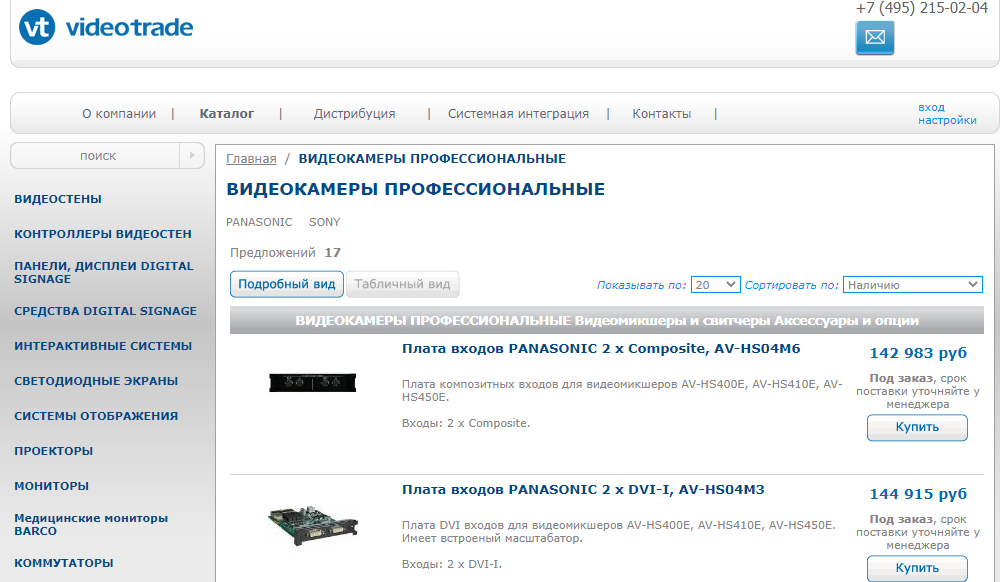Buy the AV-HS04M6 board with Купить

coord(917,427)
